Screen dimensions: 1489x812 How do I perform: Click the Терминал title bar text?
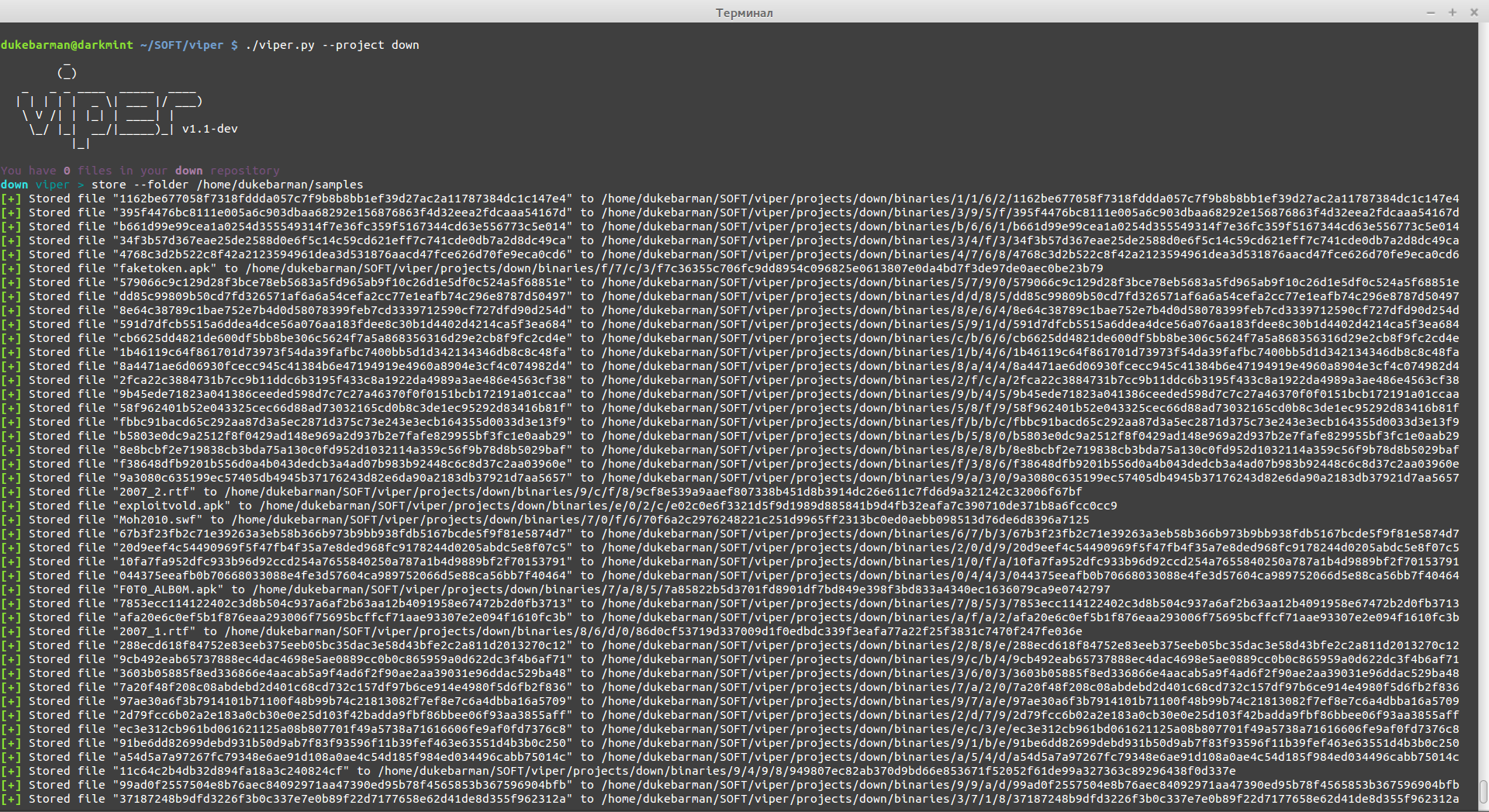click(744, 12)
